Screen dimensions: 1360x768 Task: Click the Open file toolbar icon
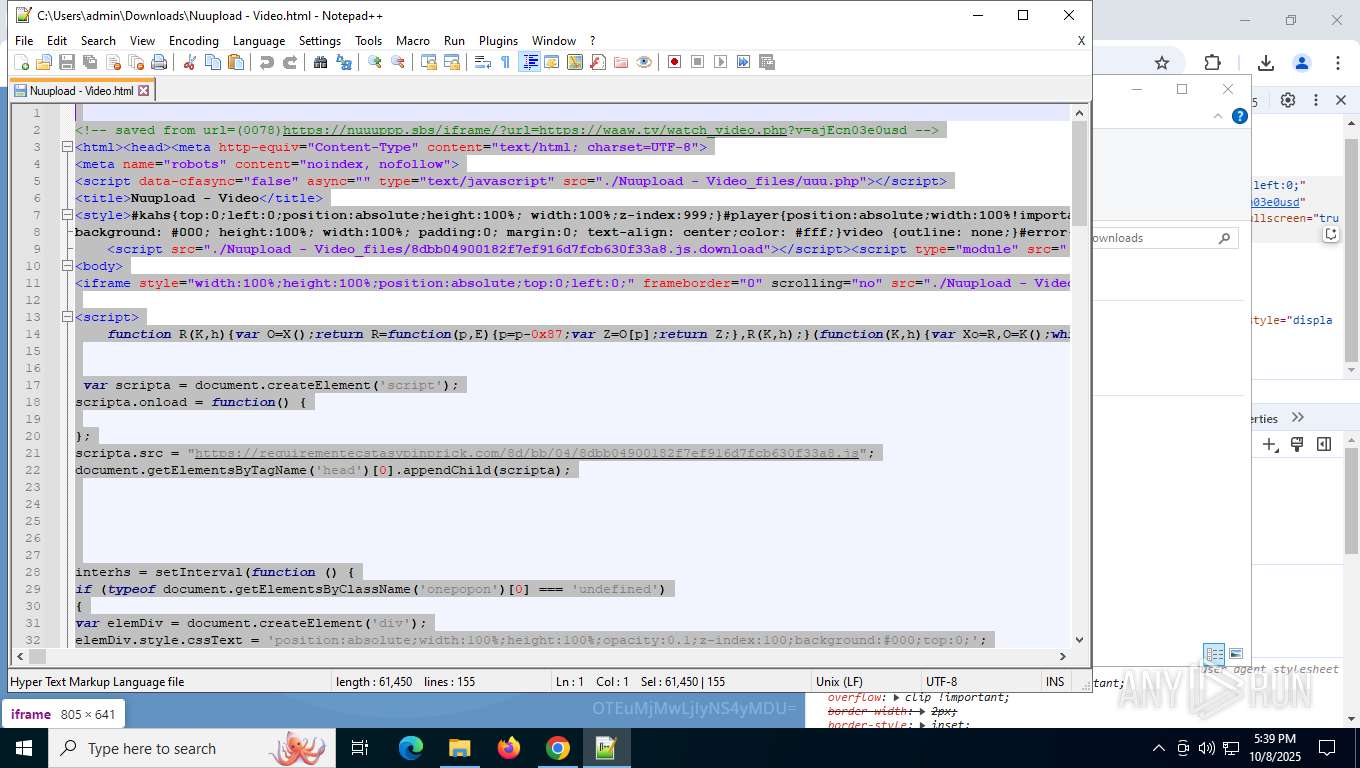coord(44,62)
